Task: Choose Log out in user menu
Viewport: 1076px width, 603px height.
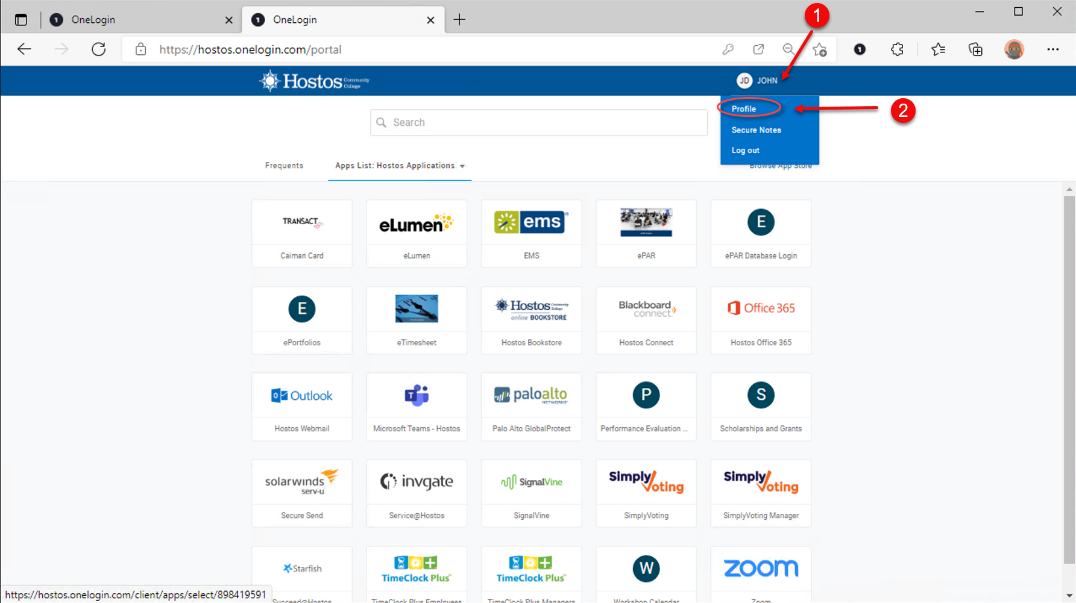Action: 745,151
